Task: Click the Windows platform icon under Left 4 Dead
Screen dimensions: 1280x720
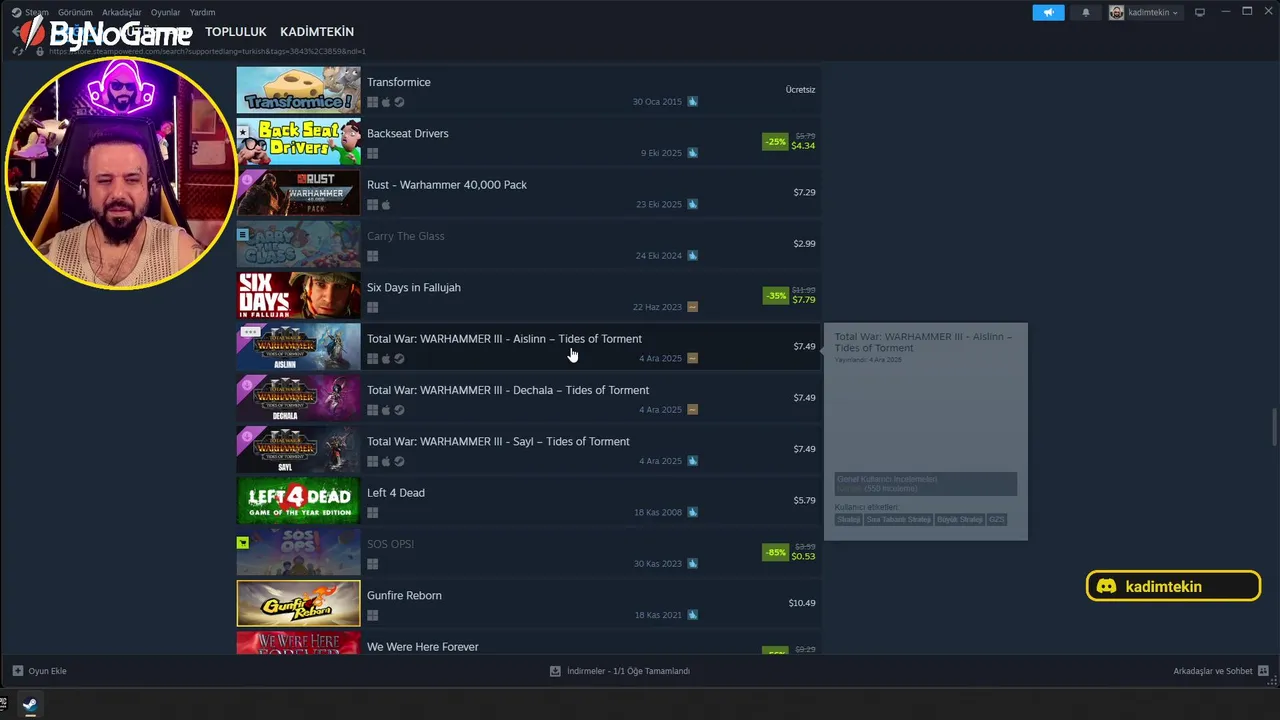Action: pos(373,513)
